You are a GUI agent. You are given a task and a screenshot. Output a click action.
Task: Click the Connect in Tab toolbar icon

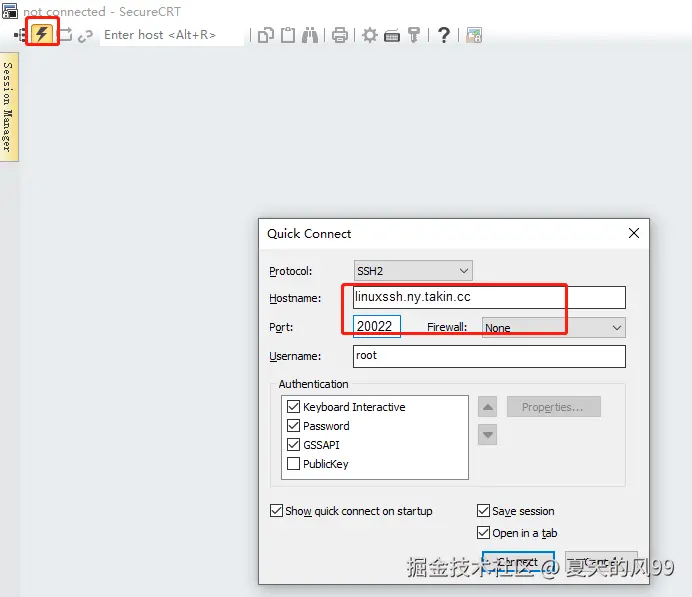tap(65, 34)
